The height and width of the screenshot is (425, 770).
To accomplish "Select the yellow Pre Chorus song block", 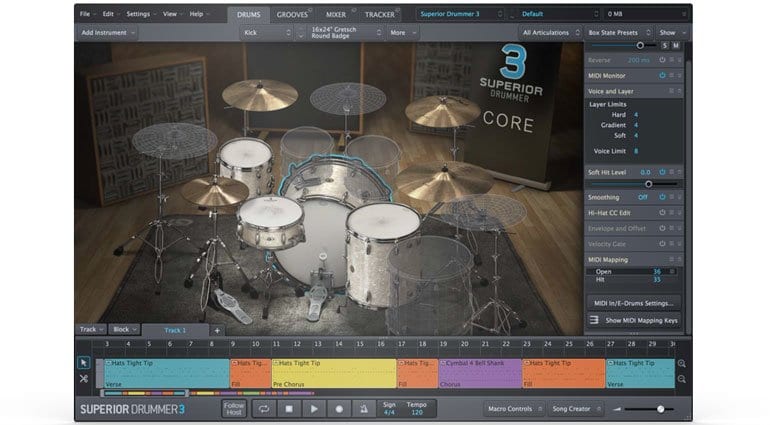I will point(334,373).
